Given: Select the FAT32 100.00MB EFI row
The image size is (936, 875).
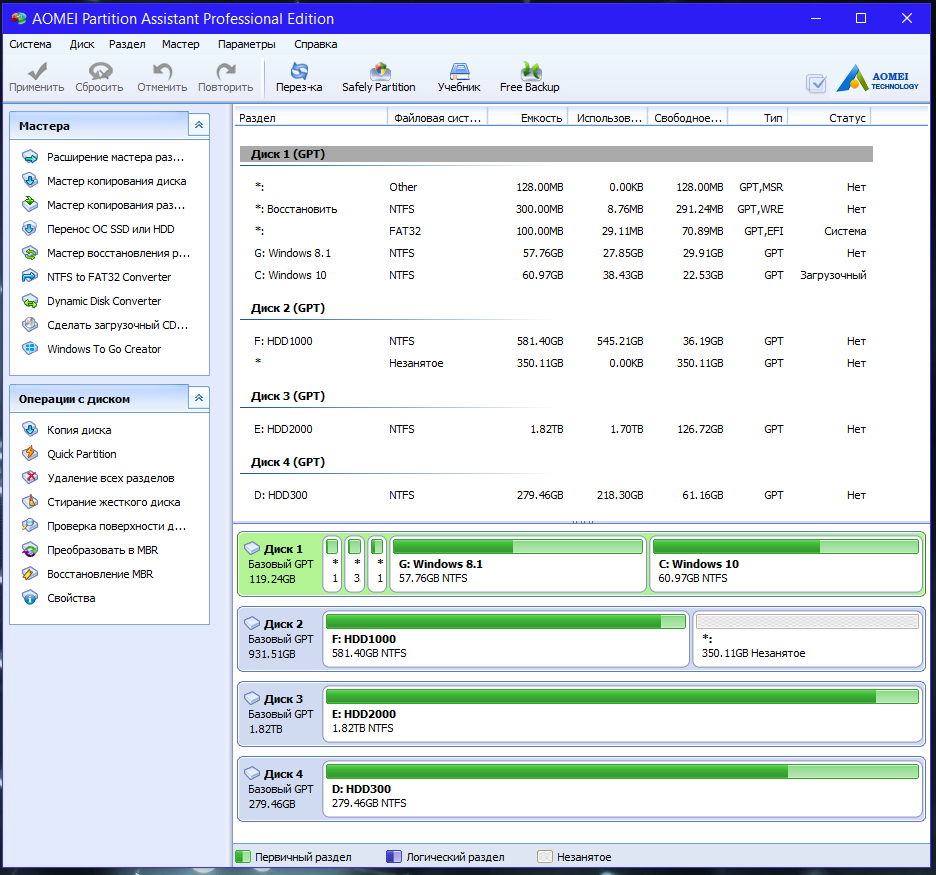Looking at the screenshot, I should click(x=556, y=231).
